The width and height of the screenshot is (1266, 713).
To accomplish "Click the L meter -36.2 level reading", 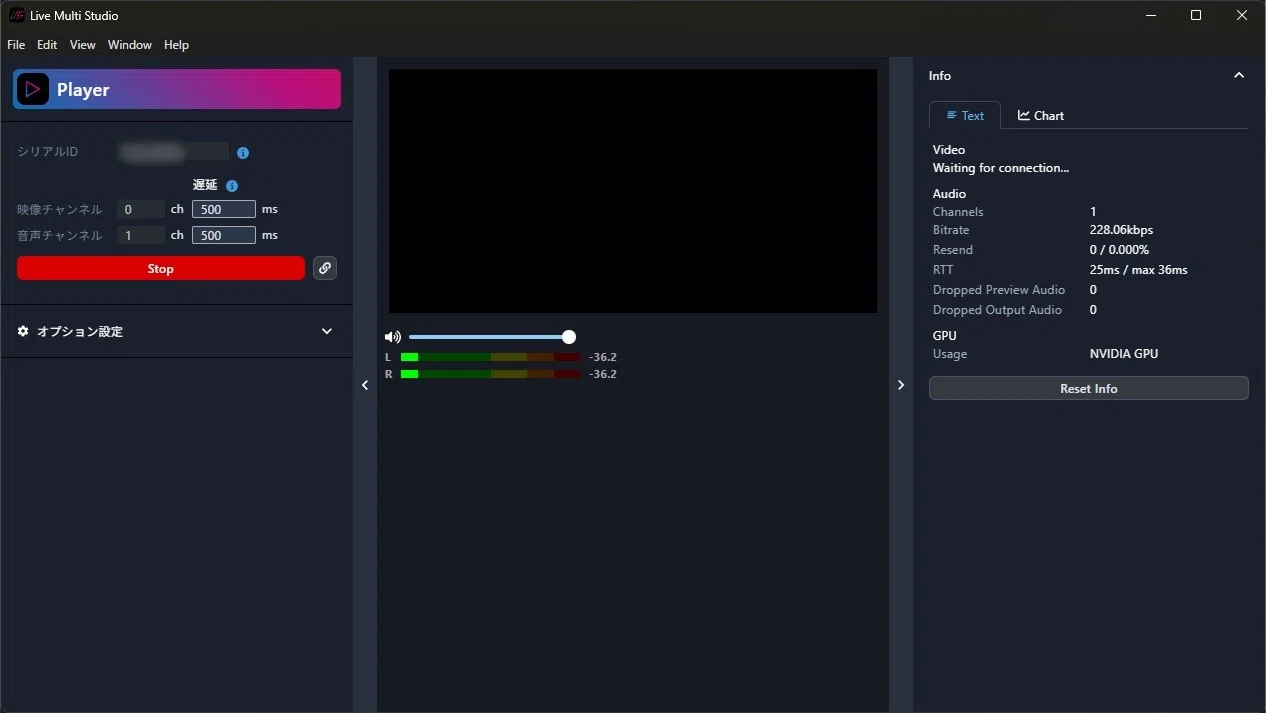I will (x=602, y=357).
